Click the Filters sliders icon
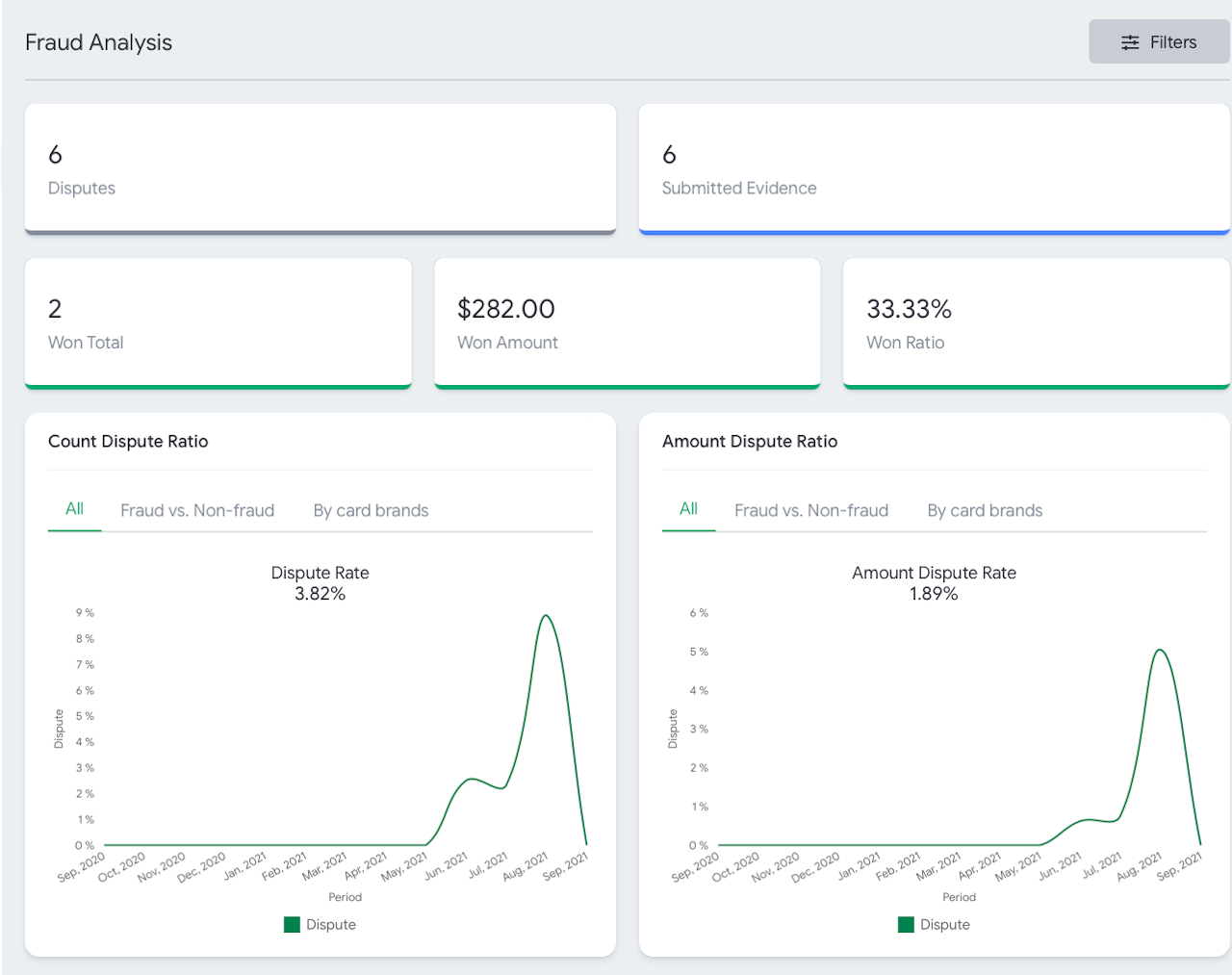Viewport: 1232px width, 975px height. click(x=1130, y=42)
